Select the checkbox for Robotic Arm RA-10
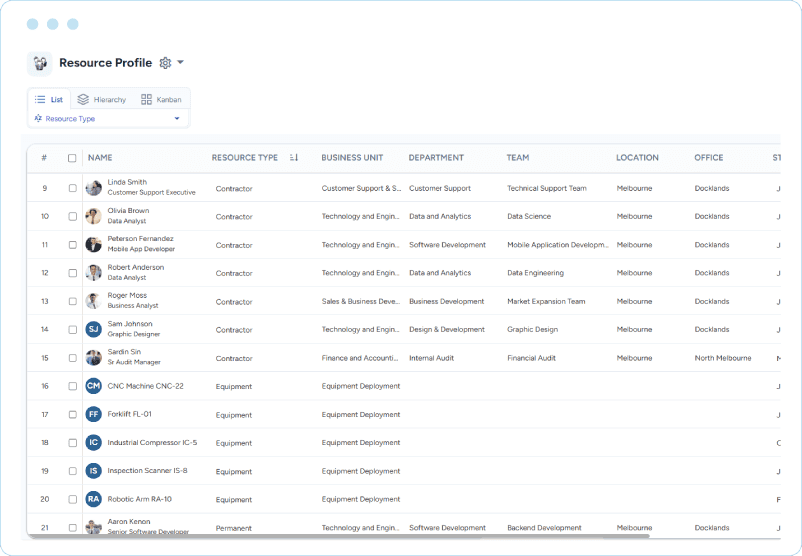This screenshot has width=802, height=556. (x=73, y=499)
